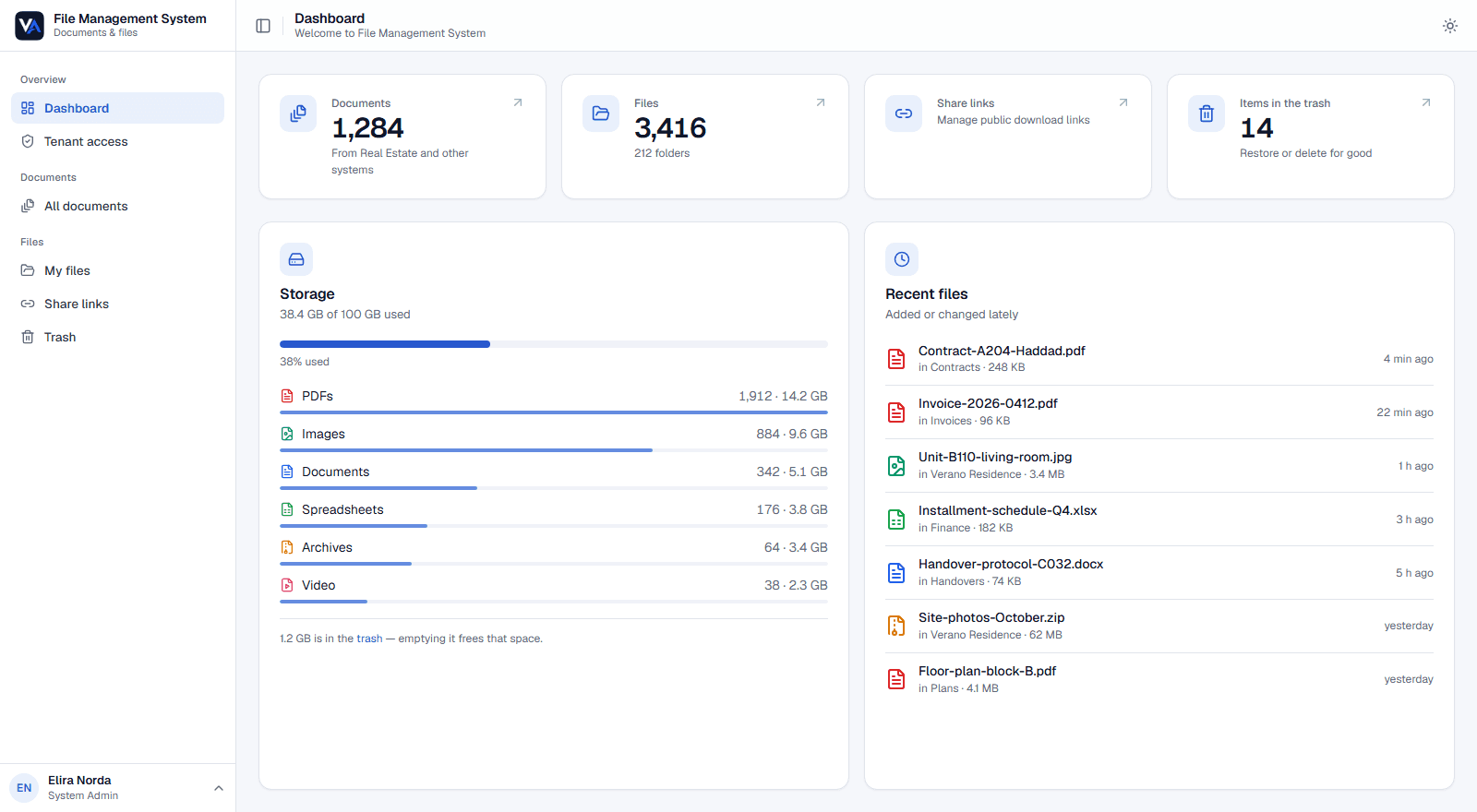This screenshot has height=812, width=1477.
Task: Click the image icon beside Unit-B110-living-room.jpg
Action: (x=896, y=466)
